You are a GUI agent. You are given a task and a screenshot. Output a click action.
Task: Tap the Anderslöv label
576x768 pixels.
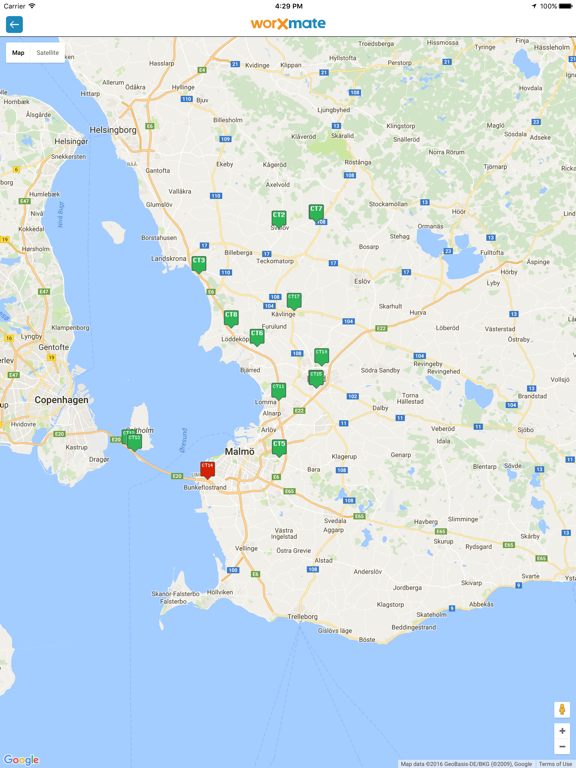(368, 572)
